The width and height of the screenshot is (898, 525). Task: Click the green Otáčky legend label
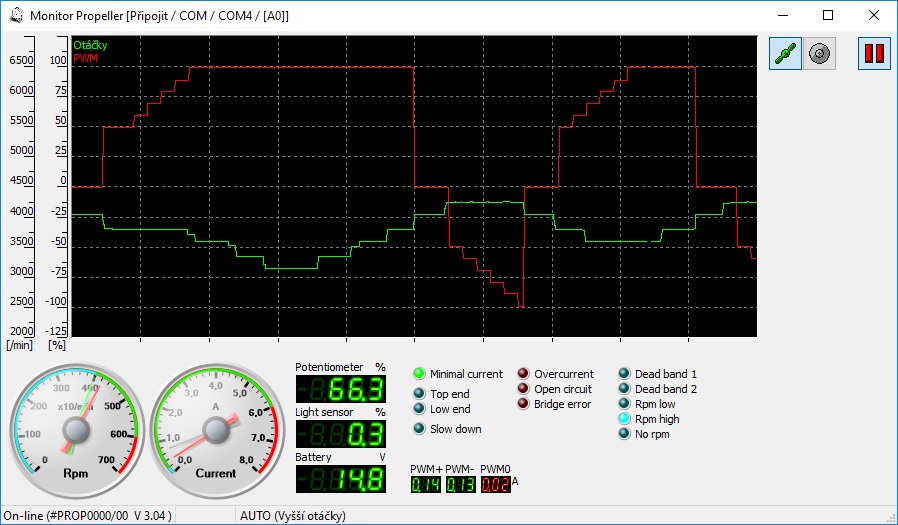pyautogui.click(x=90, y=45)
